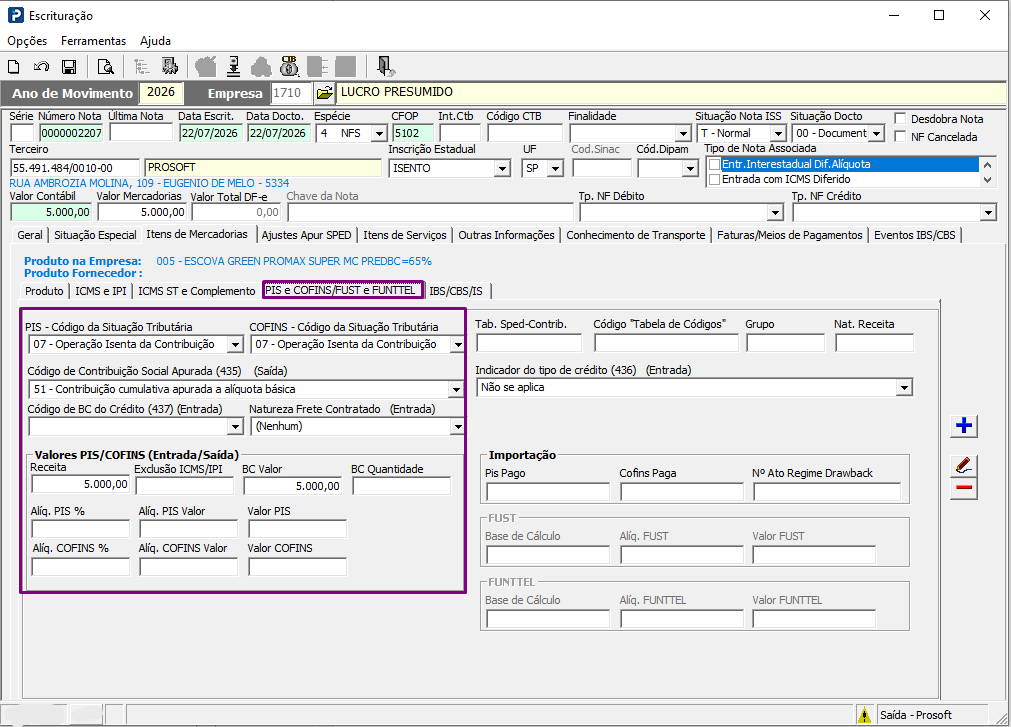
Task: Click the New document toolbar icon
Action: click(x=14, y=66)
